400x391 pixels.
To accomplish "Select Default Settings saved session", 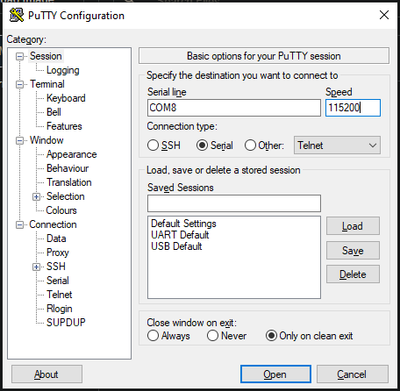I will tap(184, 223).
